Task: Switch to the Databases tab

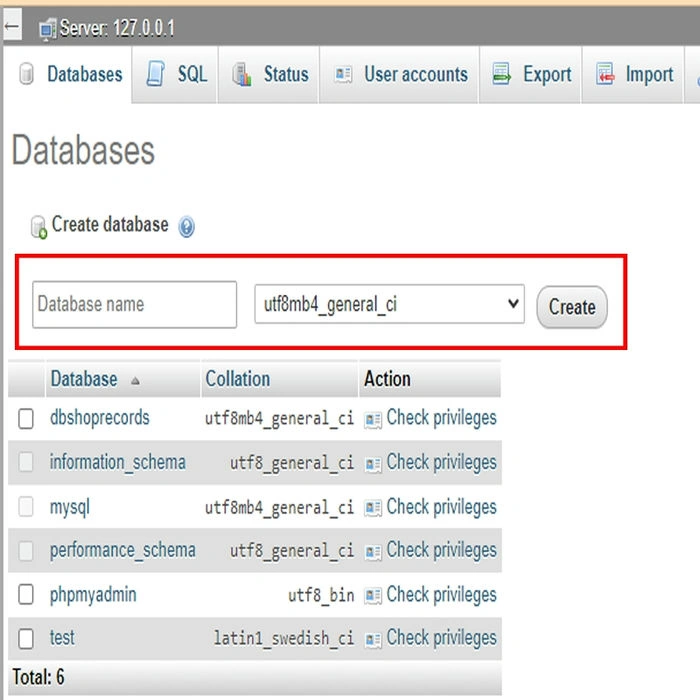Action: (67, 74)
